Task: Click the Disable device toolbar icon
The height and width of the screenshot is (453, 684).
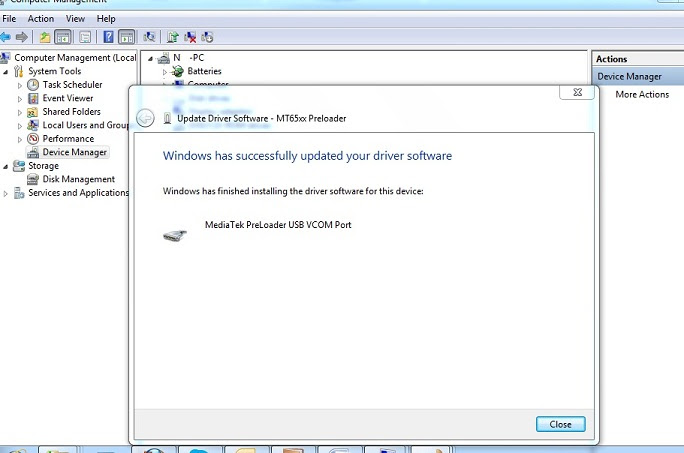Action: click(x=207, y=38)
